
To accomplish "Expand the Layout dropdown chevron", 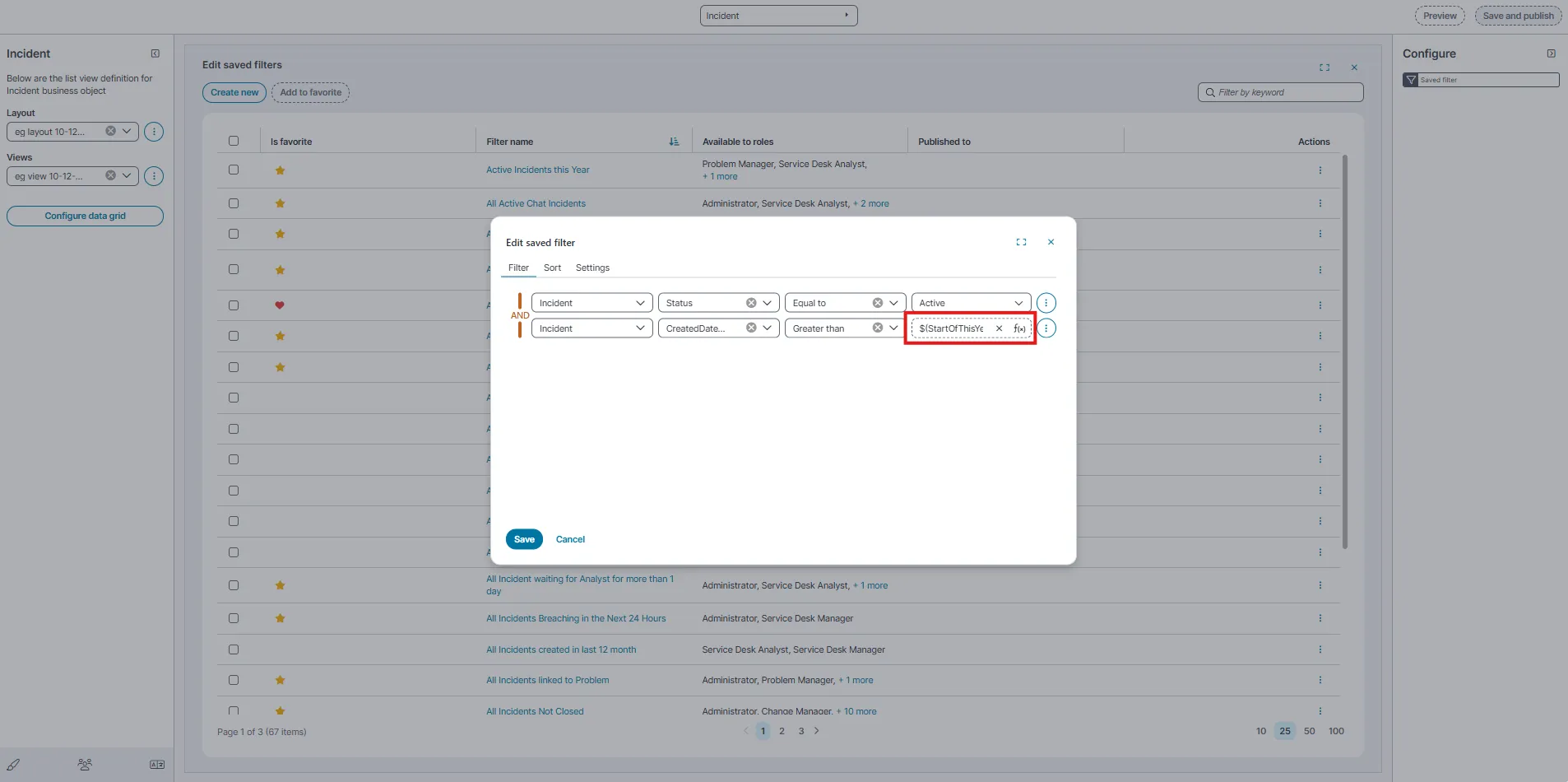I will coord(127,131).
